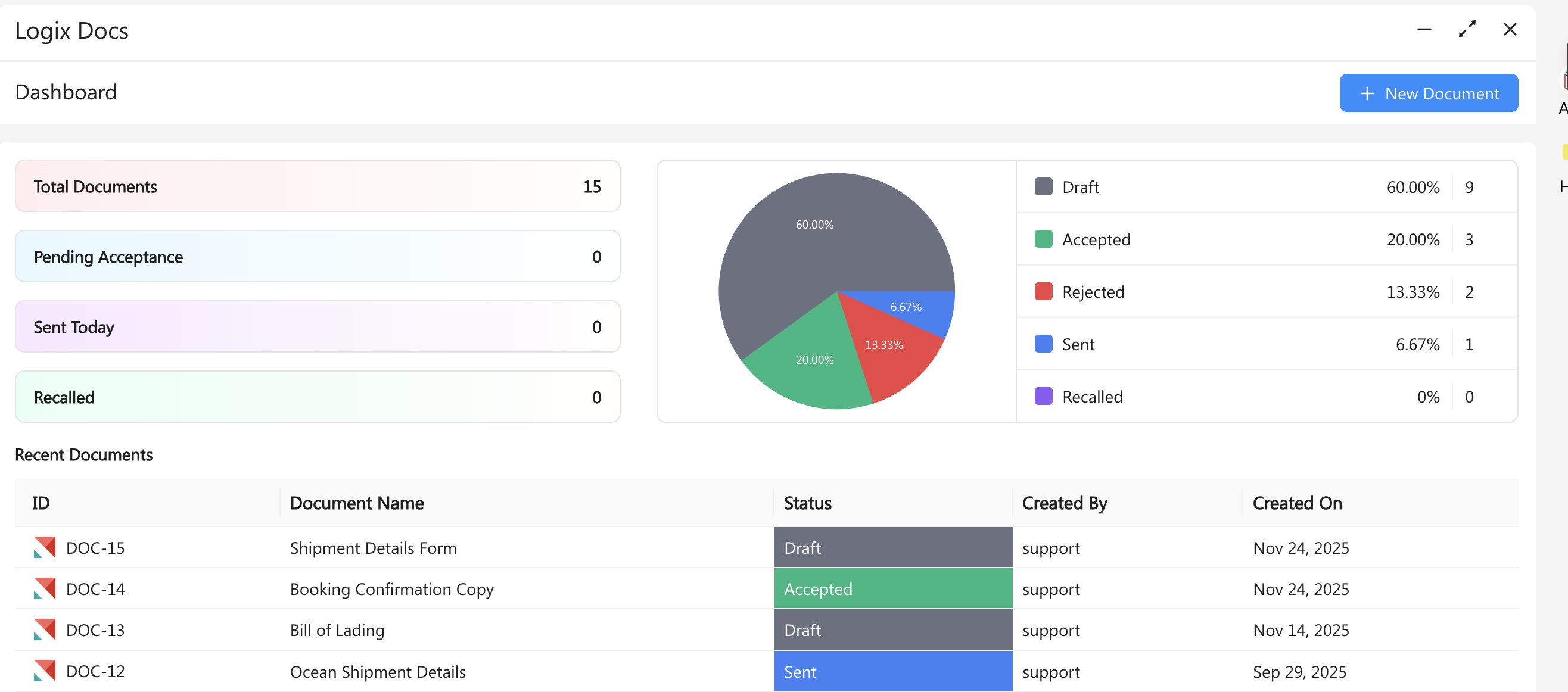Click the red Rejected legend swatch
This screenshot has height=692, width=1568.
1043,292
